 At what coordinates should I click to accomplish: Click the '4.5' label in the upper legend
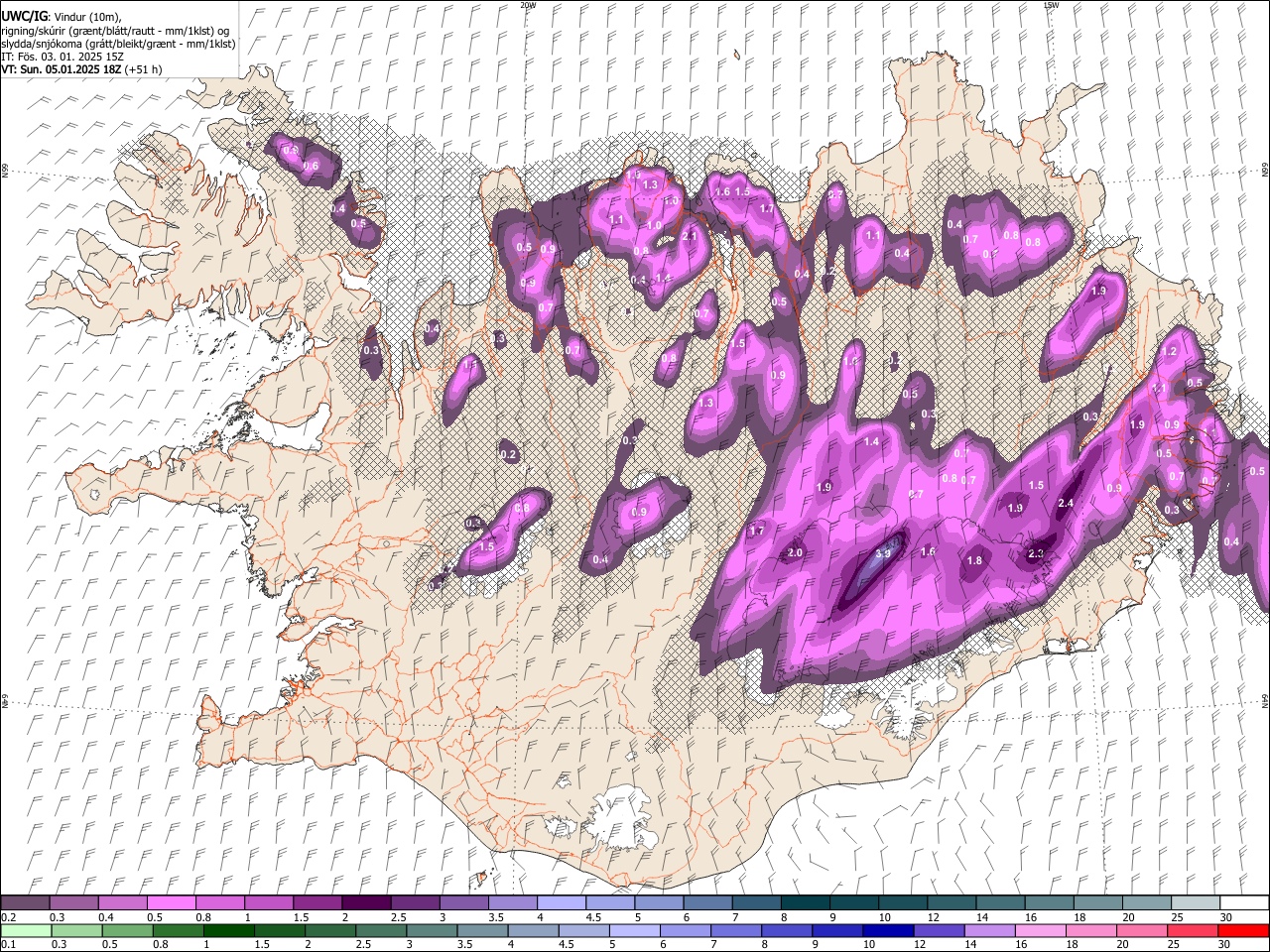pos(593,917)
